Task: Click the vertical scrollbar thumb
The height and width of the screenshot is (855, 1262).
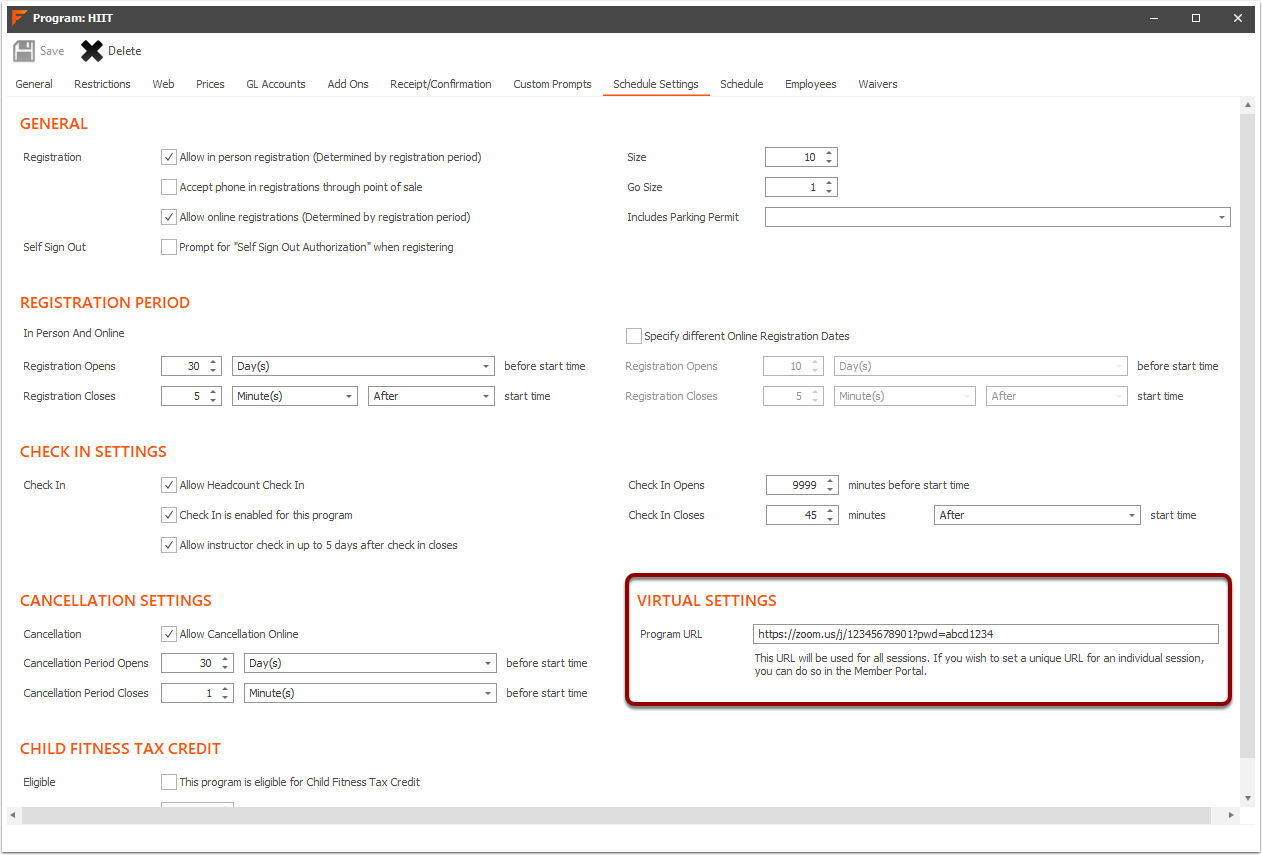Action: [x=1247, y=434]
